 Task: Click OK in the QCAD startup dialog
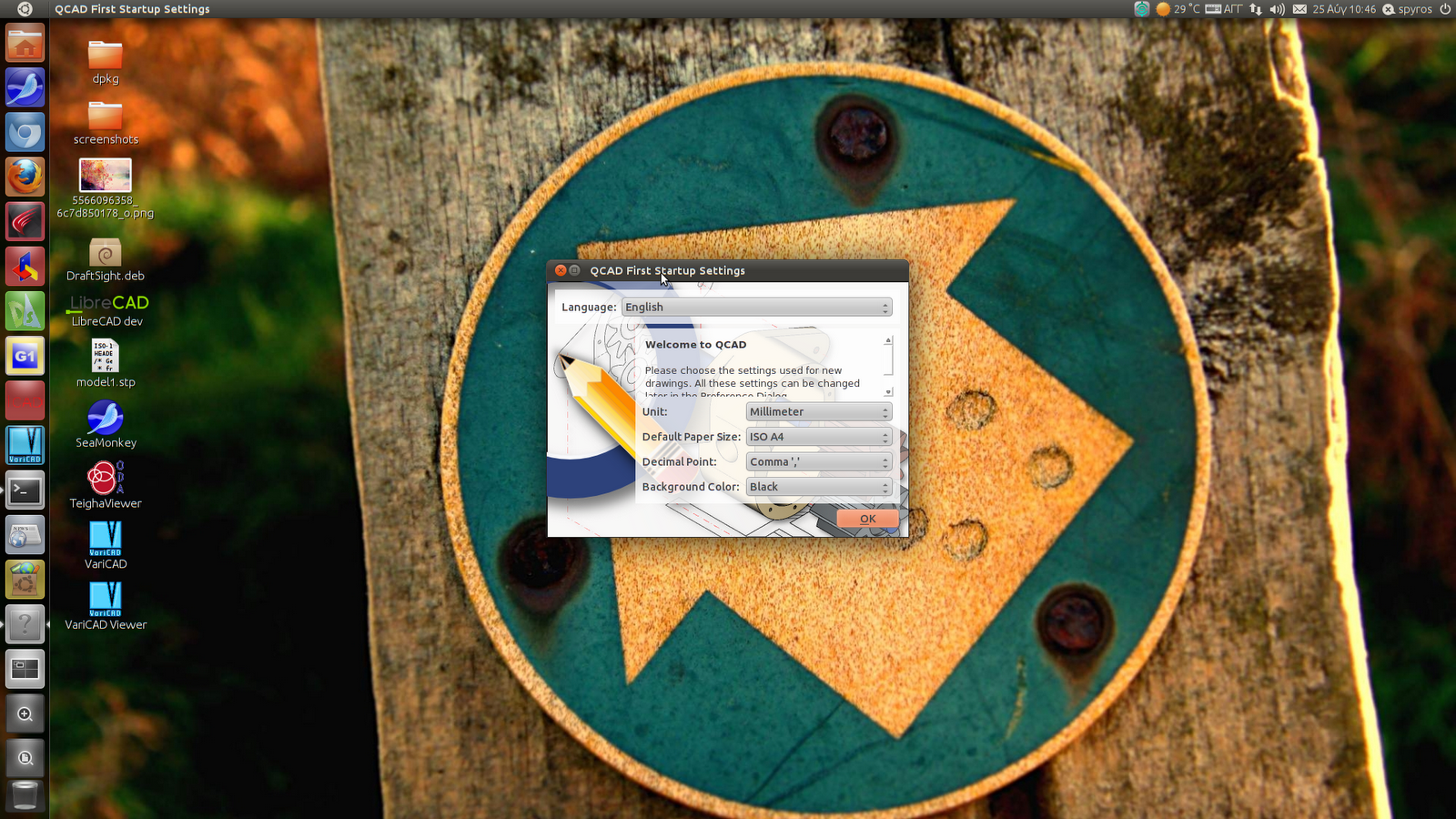click(867, 519)
